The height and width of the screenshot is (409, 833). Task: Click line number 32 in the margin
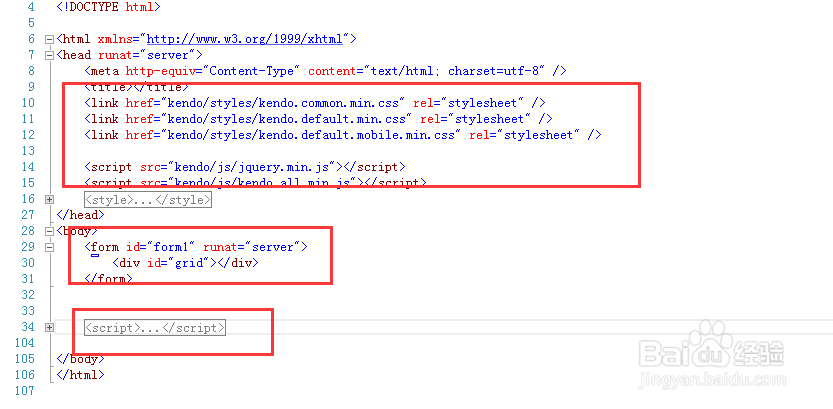pos(28,295)
